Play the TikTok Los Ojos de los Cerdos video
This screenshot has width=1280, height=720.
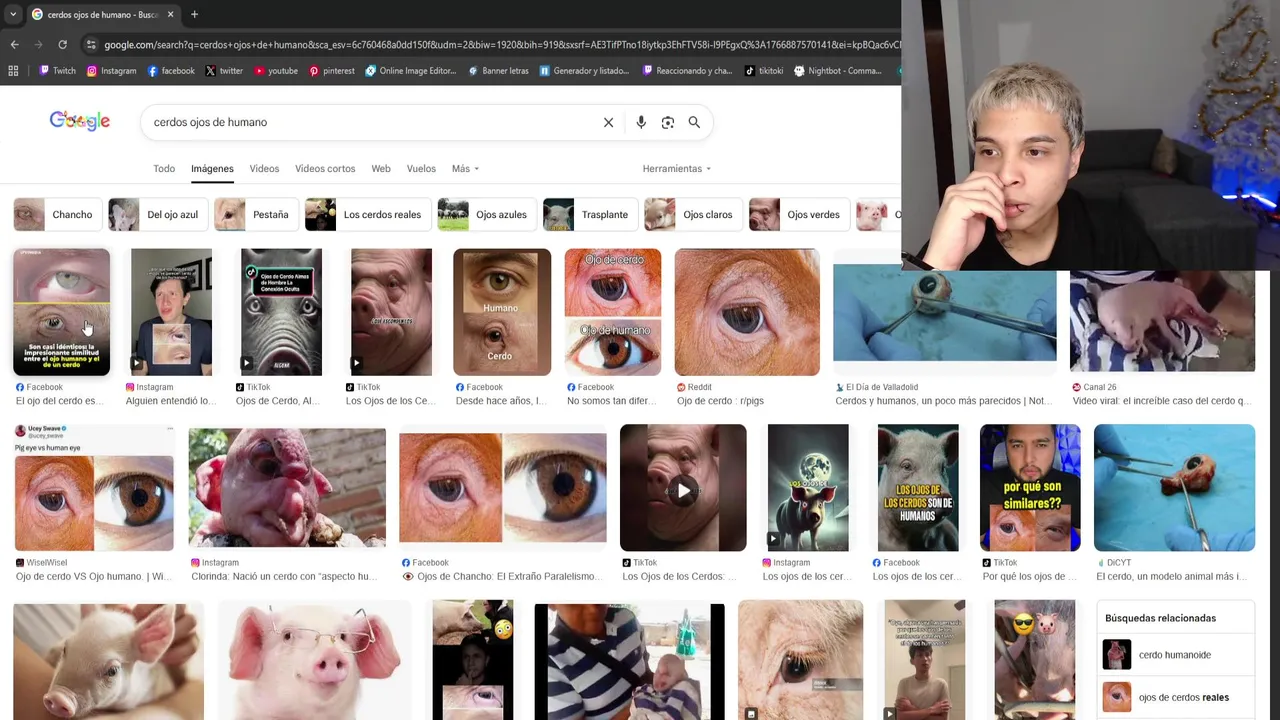pos(683,488)
